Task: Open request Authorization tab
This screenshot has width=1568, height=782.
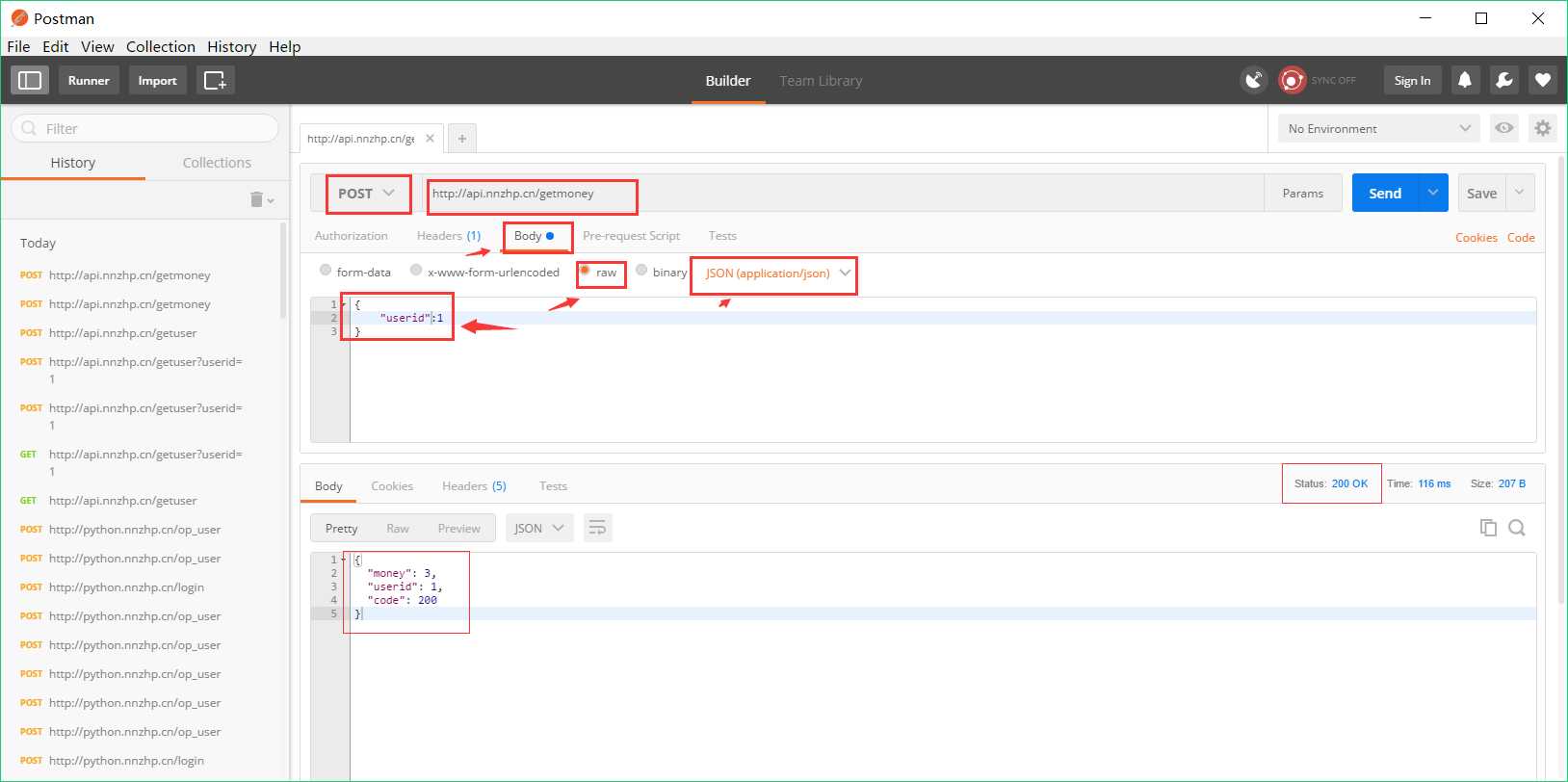Action: [352, 236]
